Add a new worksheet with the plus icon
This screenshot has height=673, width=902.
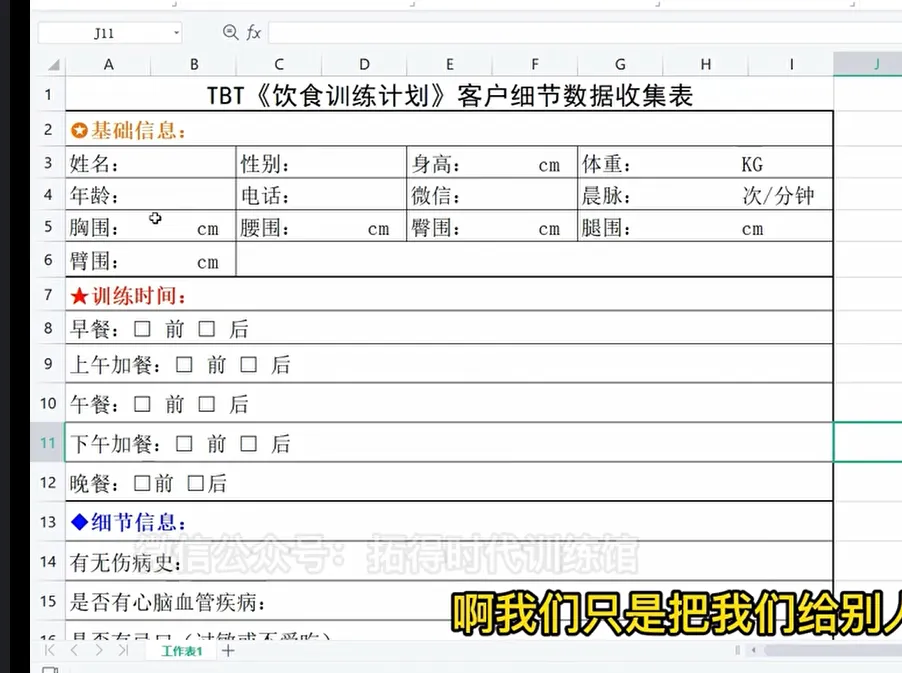coord(228,651)
